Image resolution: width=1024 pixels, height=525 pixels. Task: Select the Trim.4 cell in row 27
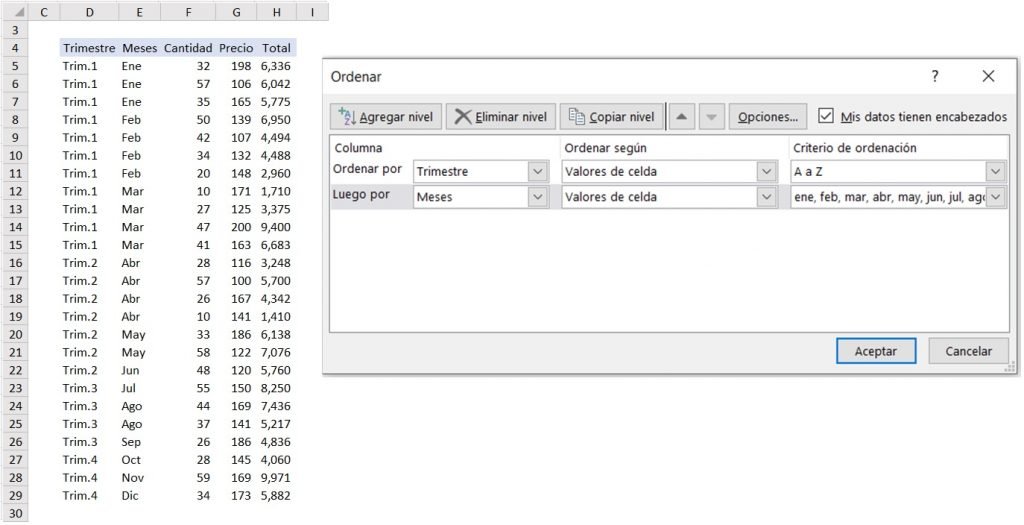pos(89,460)
